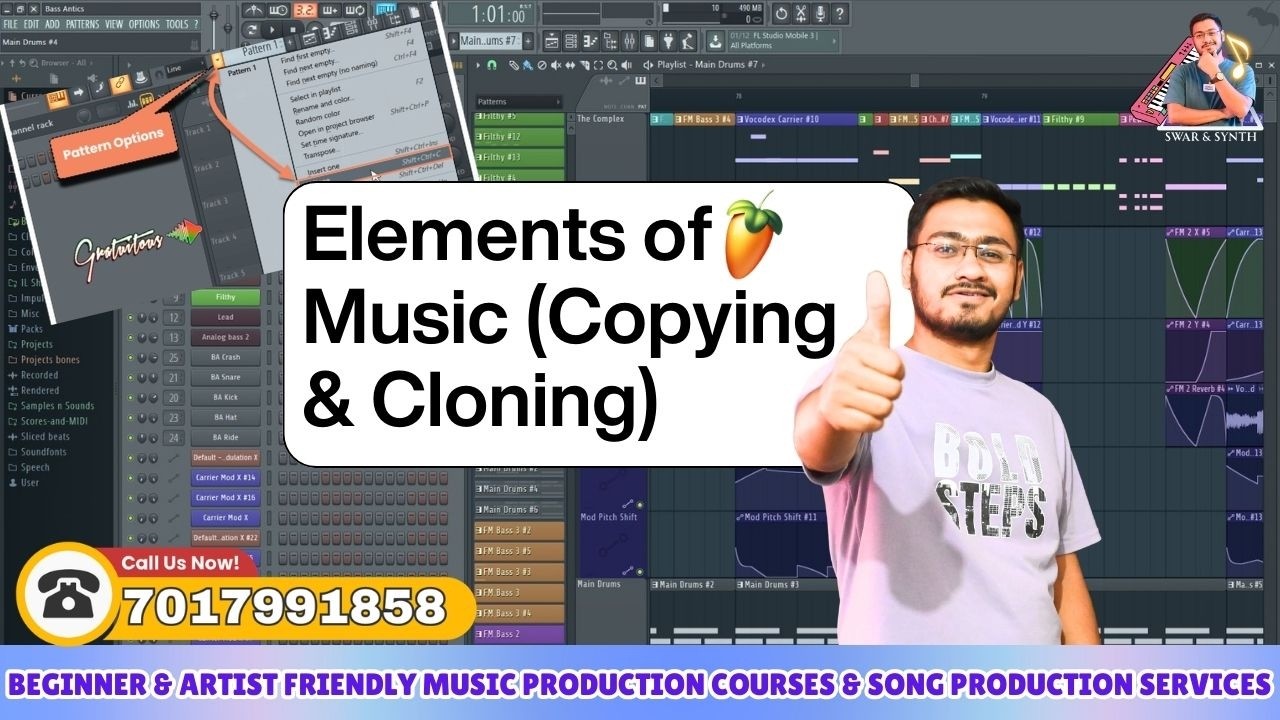Open the playlist options menu arrow

(x=478, y=65)
